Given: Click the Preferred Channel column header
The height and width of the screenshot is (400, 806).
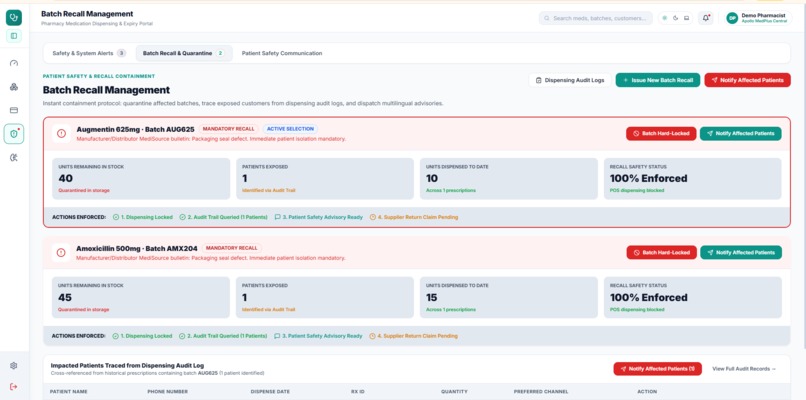Looking at the screenshot, I should 542,392.
